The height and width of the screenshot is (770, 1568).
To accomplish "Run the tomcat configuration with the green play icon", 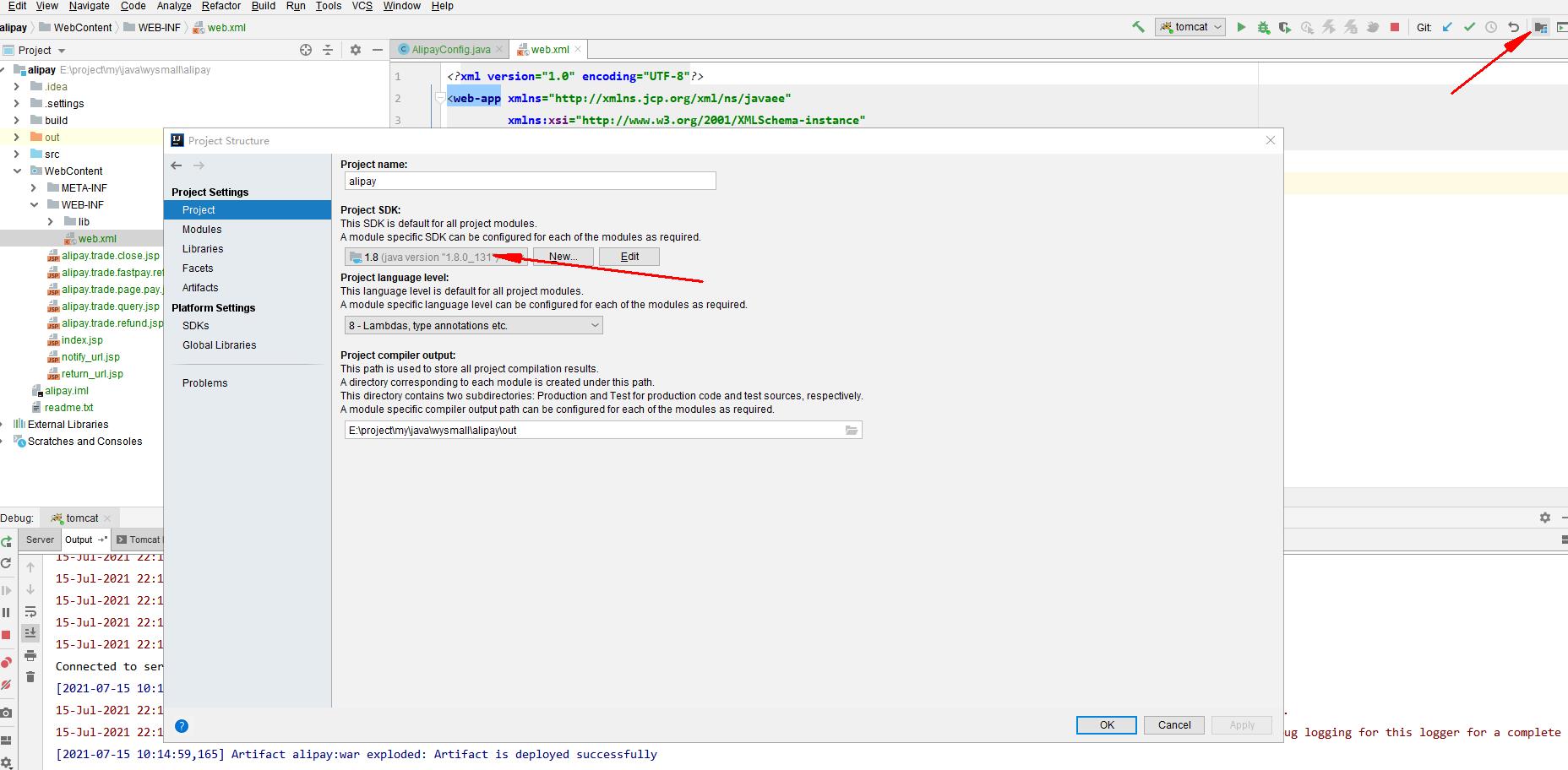I will [1241, 27].
